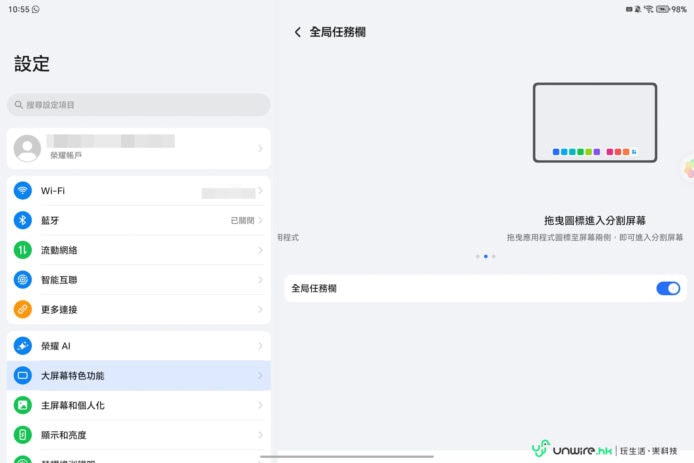Select the first carousel page dot
The width and height of the screenshot is (694, 463).
(477, 257)
